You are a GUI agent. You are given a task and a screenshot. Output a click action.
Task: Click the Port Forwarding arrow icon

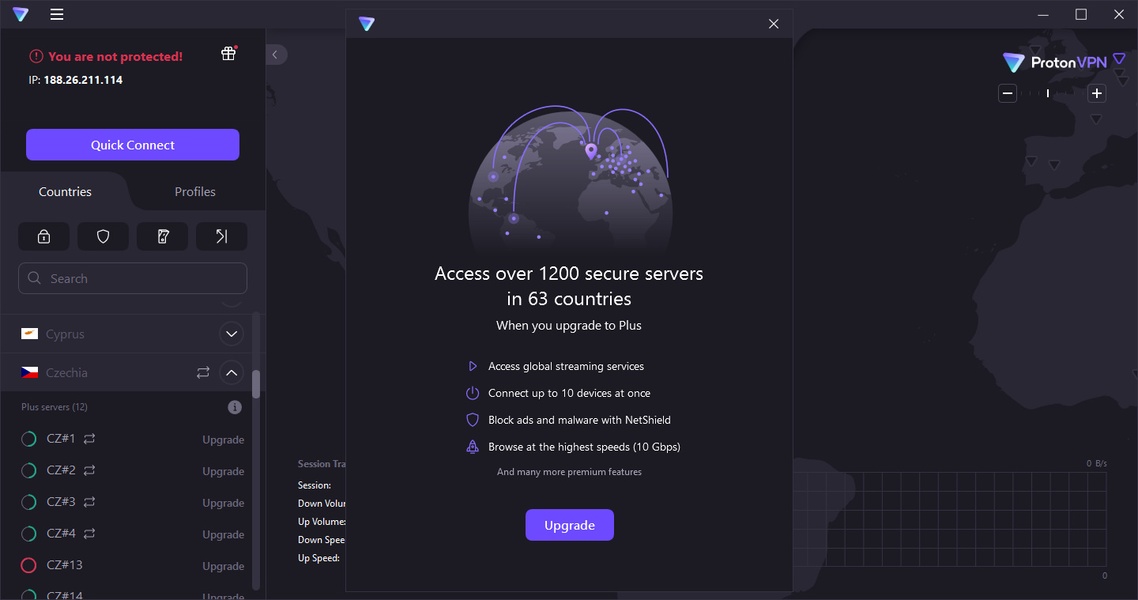pos(222,236)
